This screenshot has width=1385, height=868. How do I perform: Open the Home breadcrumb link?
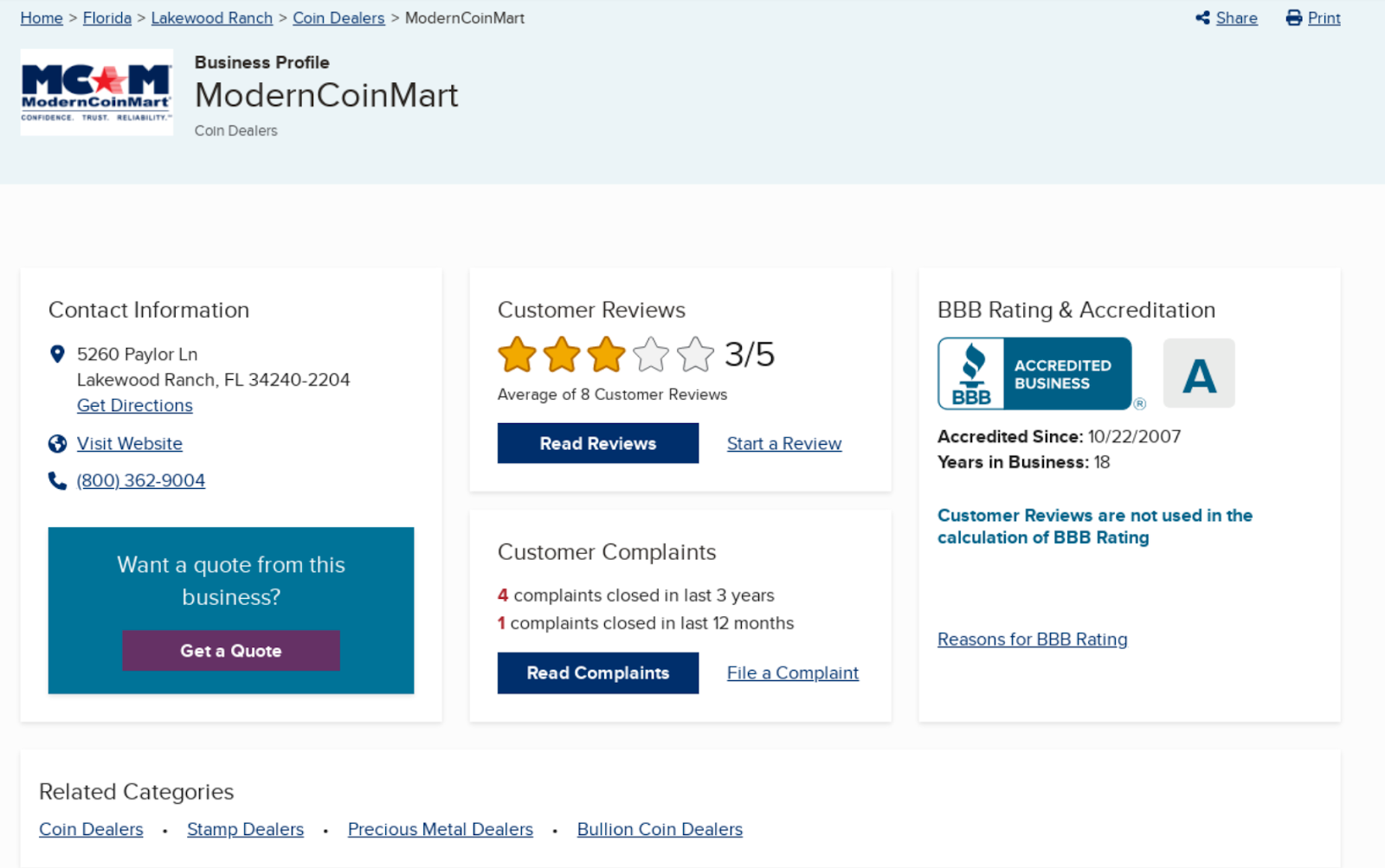pyautogui.click(x=42, y=18)
